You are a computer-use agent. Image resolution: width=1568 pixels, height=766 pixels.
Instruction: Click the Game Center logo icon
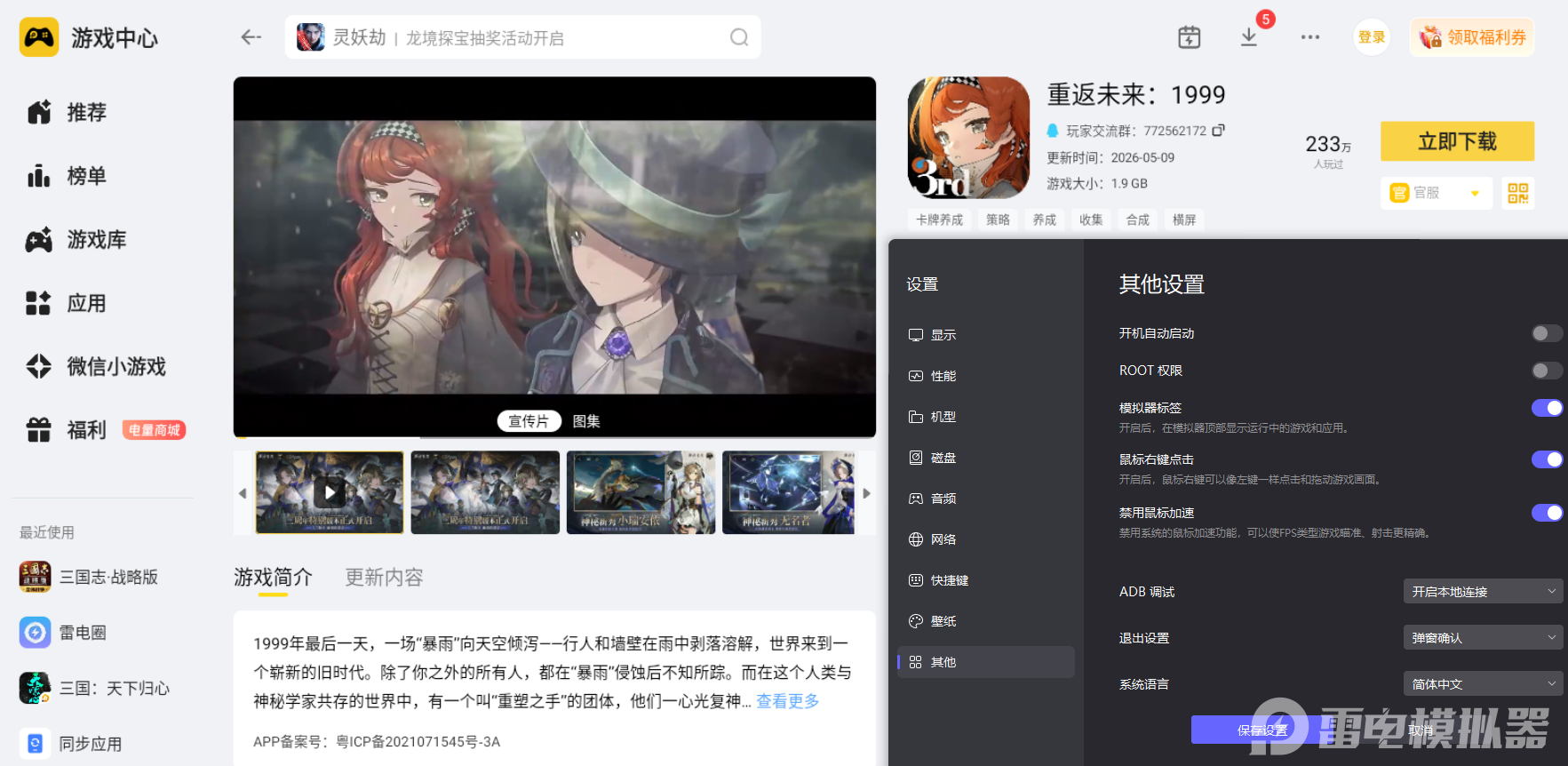point(39,37)
